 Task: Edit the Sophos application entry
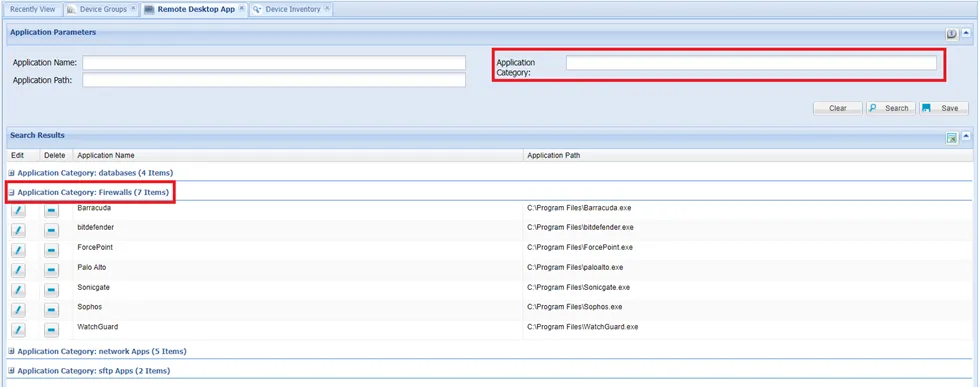point(18,311)
